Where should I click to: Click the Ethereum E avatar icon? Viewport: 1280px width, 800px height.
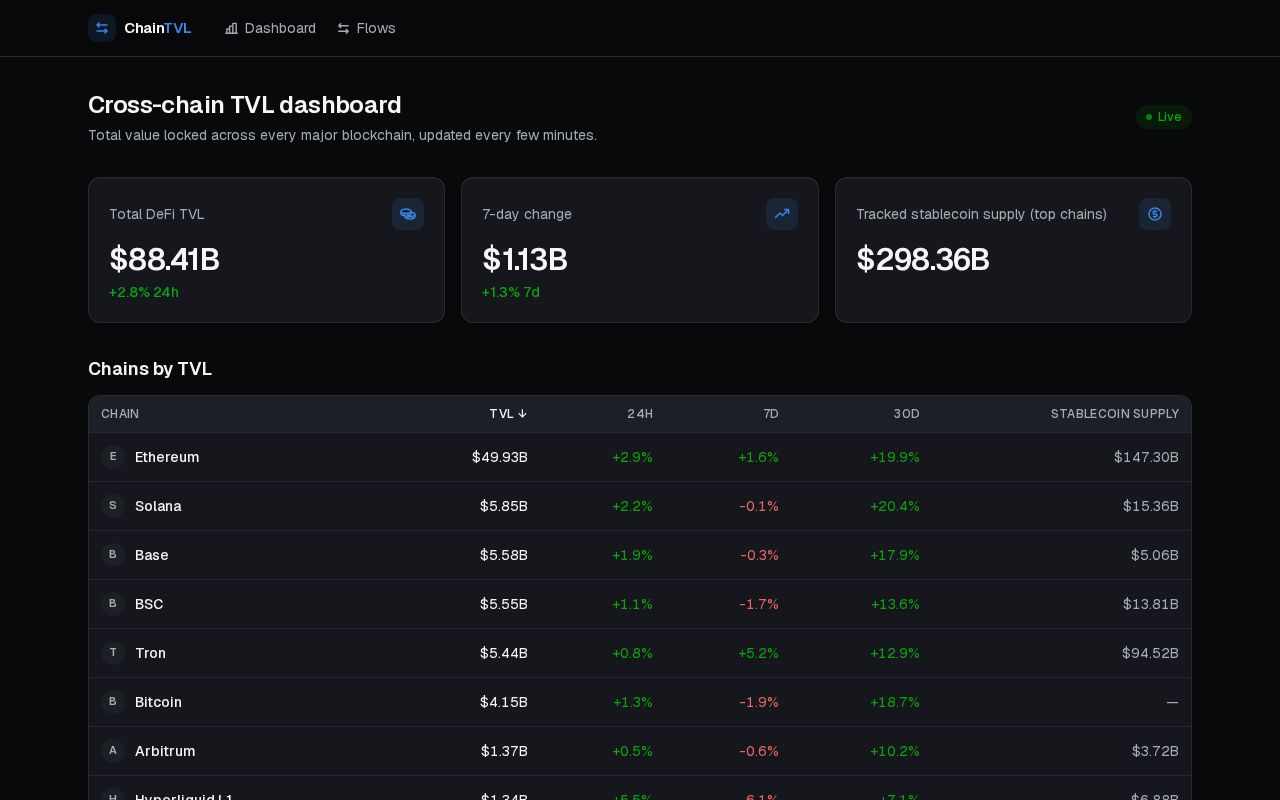click(x=113, y=457)
